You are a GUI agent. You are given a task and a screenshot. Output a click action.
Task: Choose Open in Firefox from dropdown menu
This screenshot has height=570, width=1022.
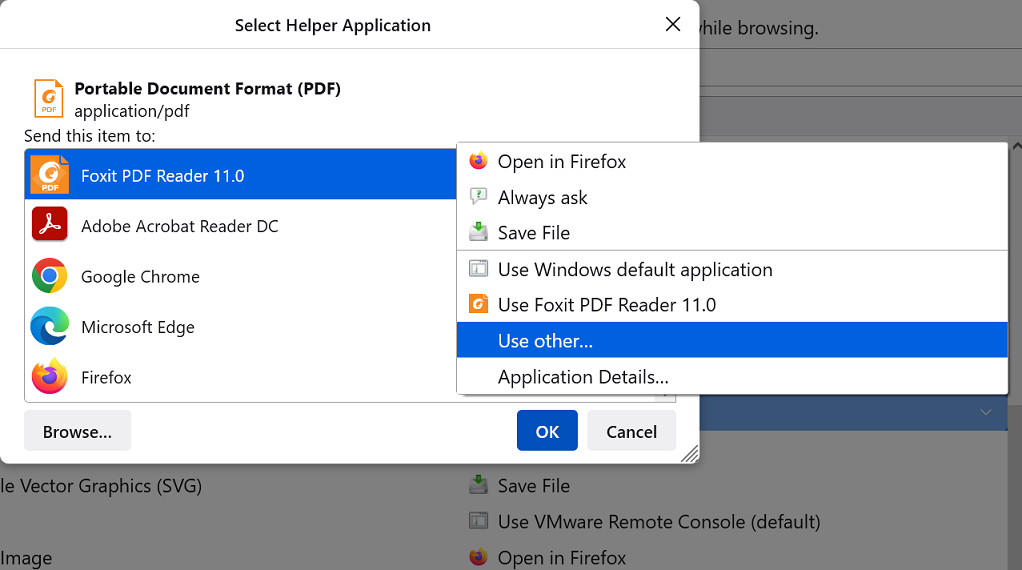[732, 161]
